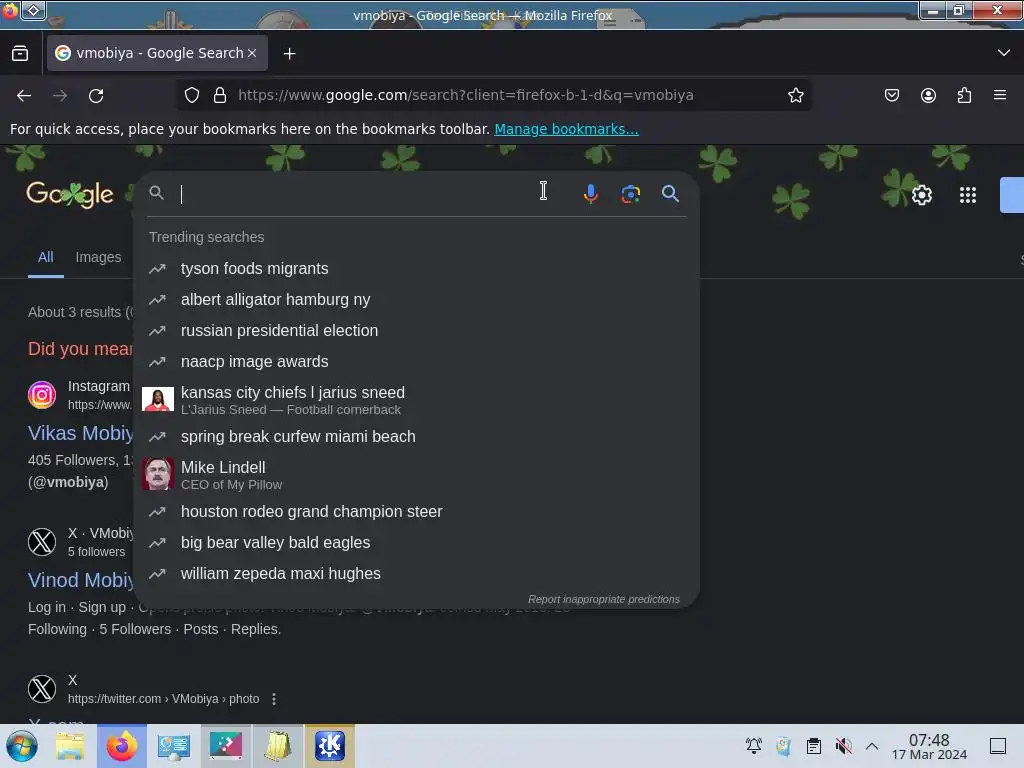This screenshot has width=1024, height=768.
Task: Expand the hidden system tray arrow
Action: (872, 746)
